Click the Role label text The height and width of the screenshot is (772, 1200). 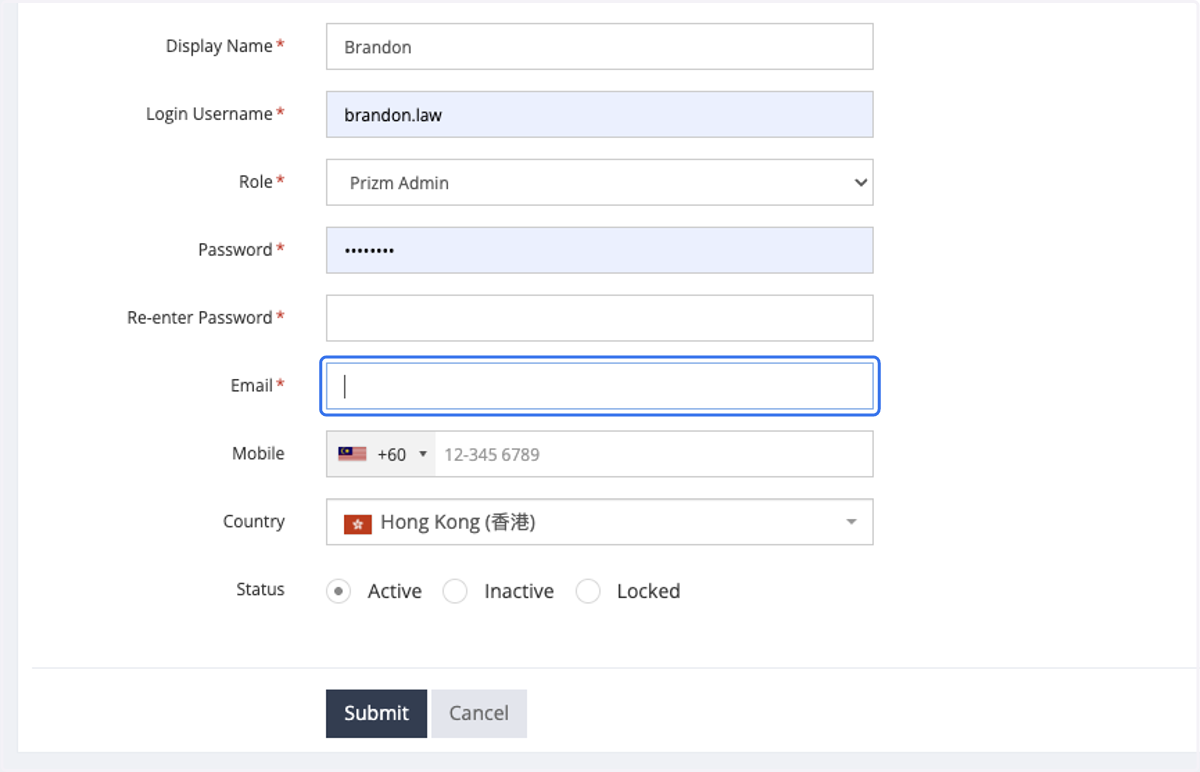256,182
